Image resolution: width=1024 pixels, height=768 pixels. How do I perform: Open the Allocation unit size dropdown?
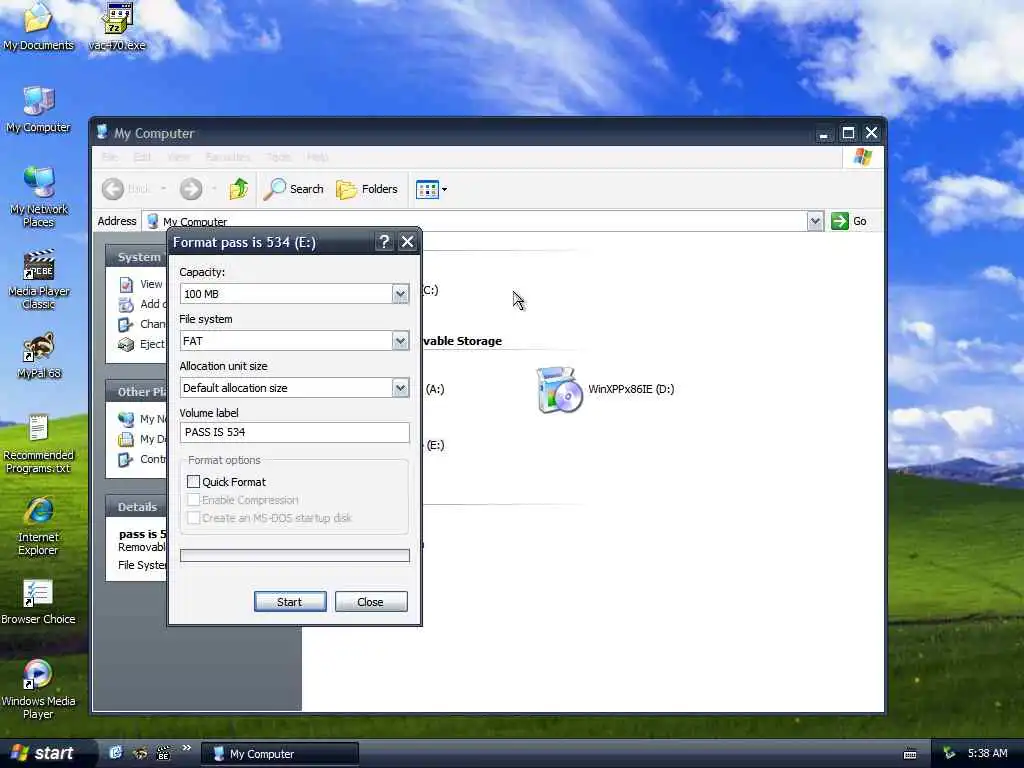pyautogui.click(x=400, y=388)
